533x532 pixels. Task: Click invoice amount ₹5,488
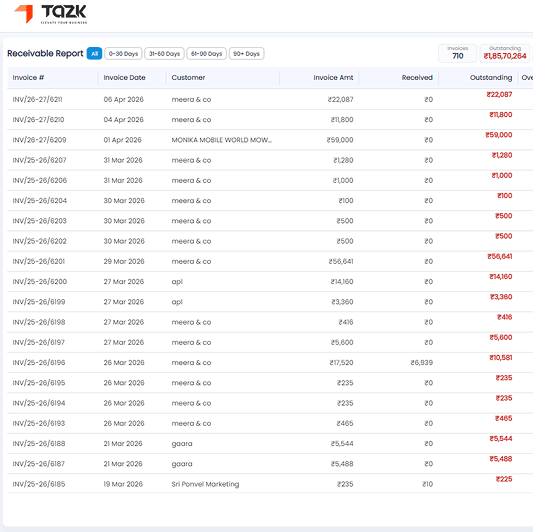(342, 464)
